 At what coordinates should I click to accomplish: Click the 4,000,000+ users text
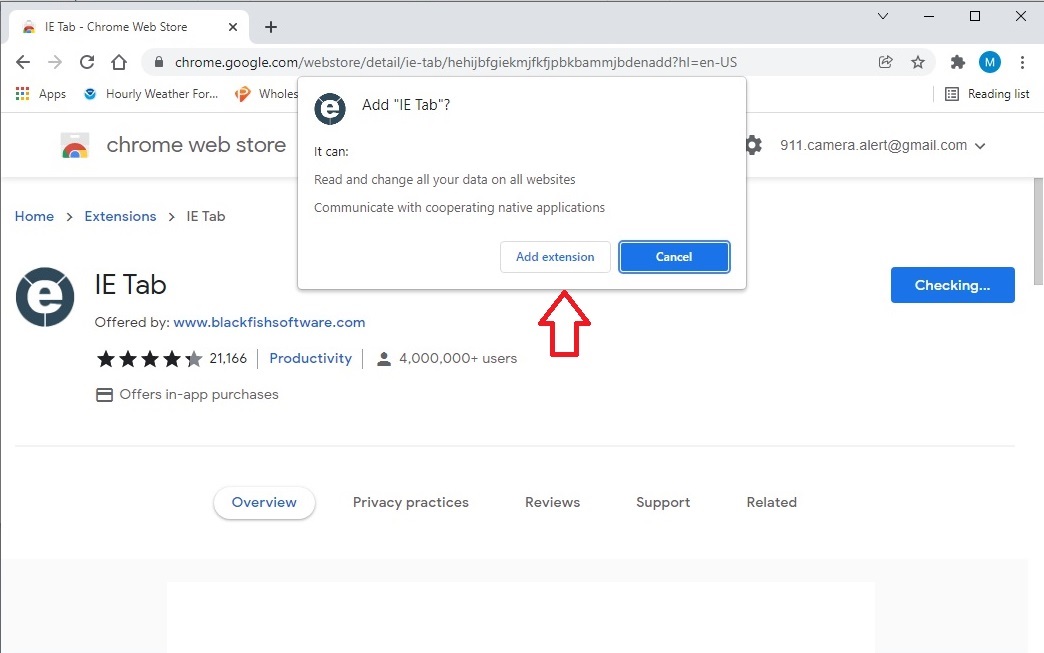pos(458,358)
